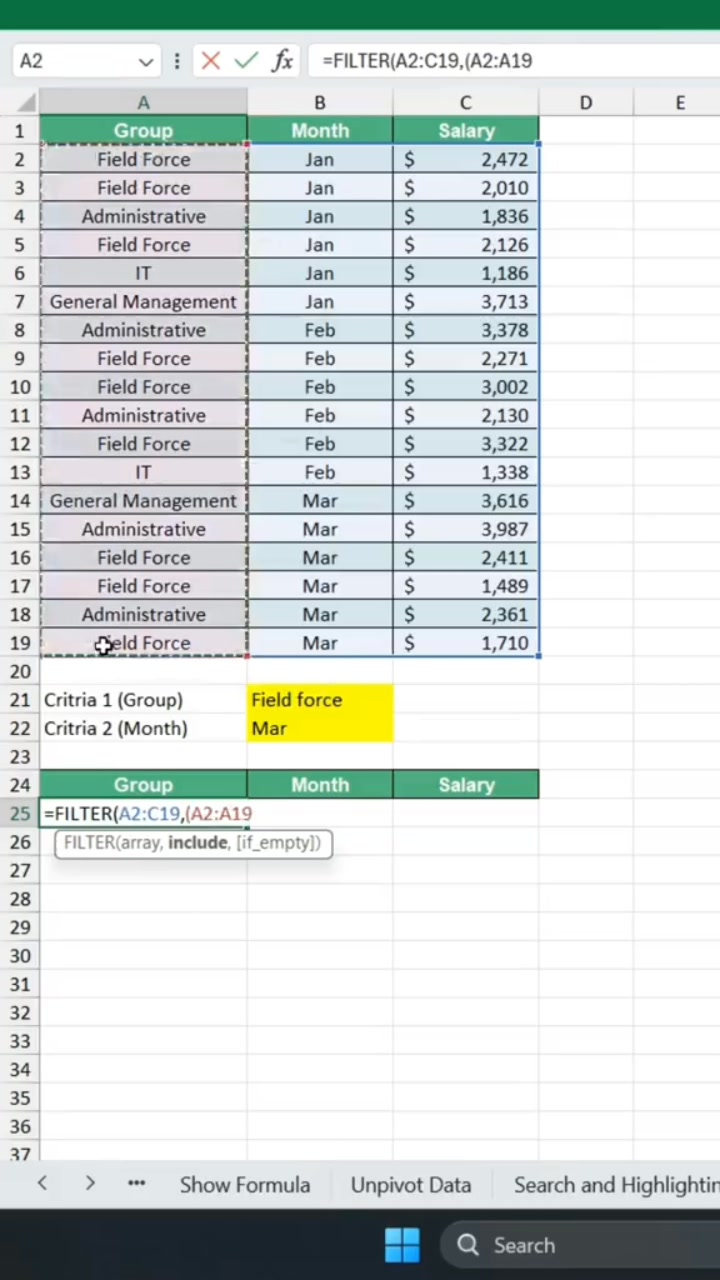Select salary cell showing 1,186
Screen dimensions: 720x1280
tap(466, 273)
